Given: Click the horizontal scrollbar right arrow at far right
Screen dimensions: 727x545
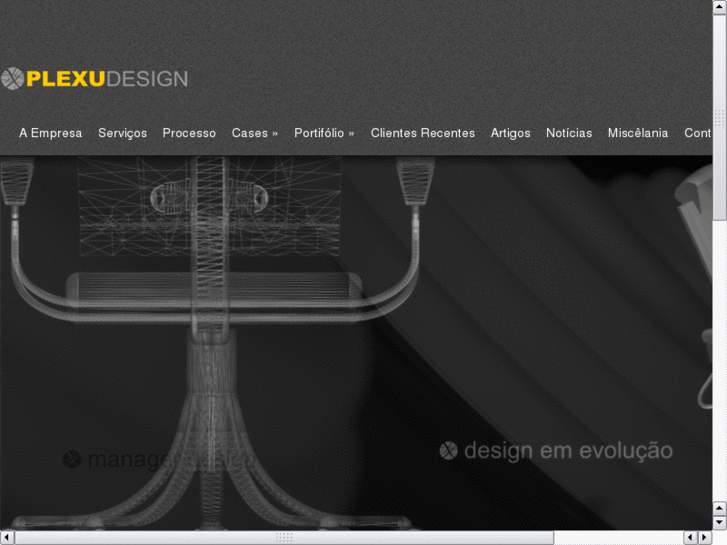Looking at the screenshot, I should (x=705, y=538).
